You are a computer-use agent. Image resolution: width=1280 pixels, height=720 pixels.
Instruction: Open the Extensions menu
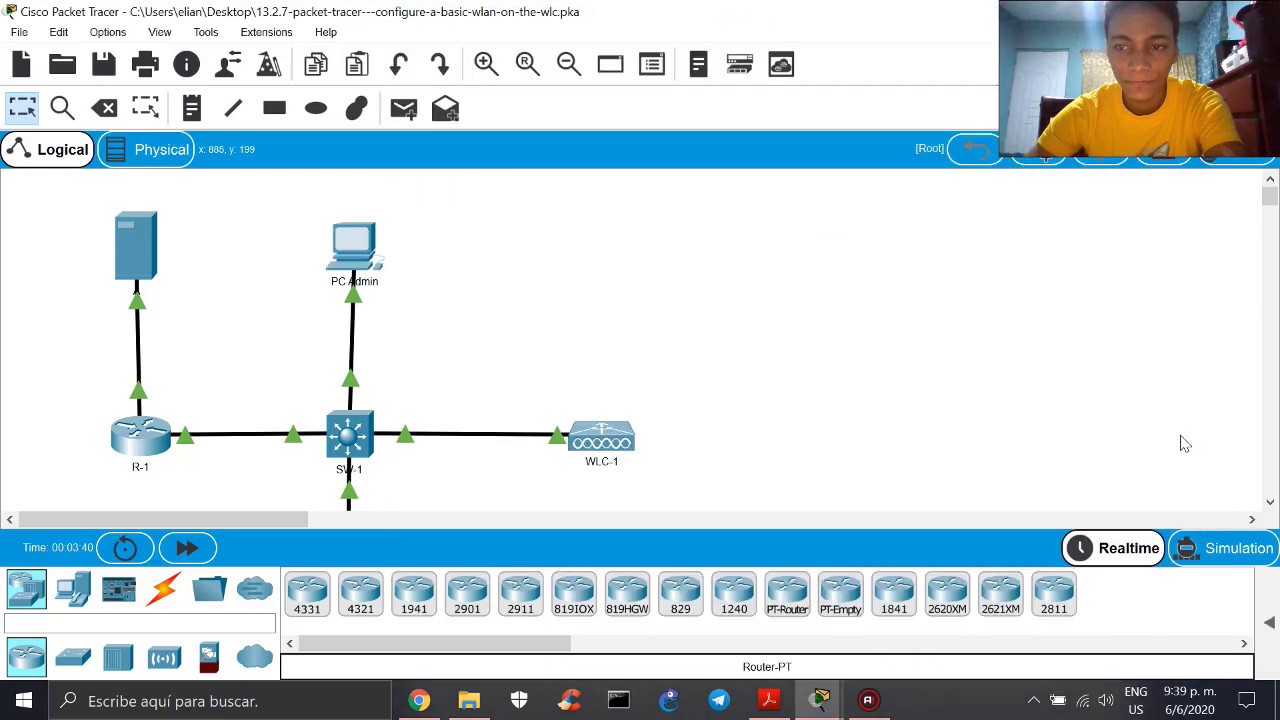click(x=266, y=32)
